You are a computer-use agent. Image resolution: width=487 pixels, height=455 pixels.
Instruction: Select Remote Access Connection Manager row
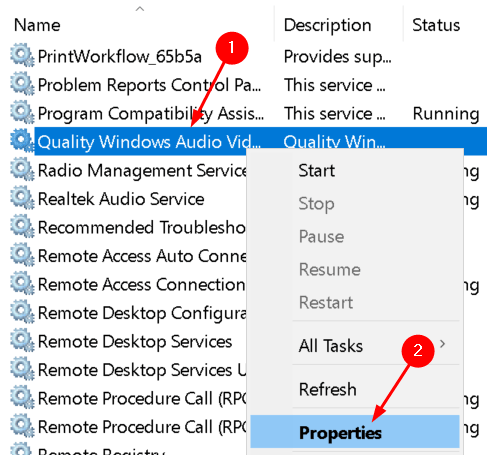(x=142, y=285)
